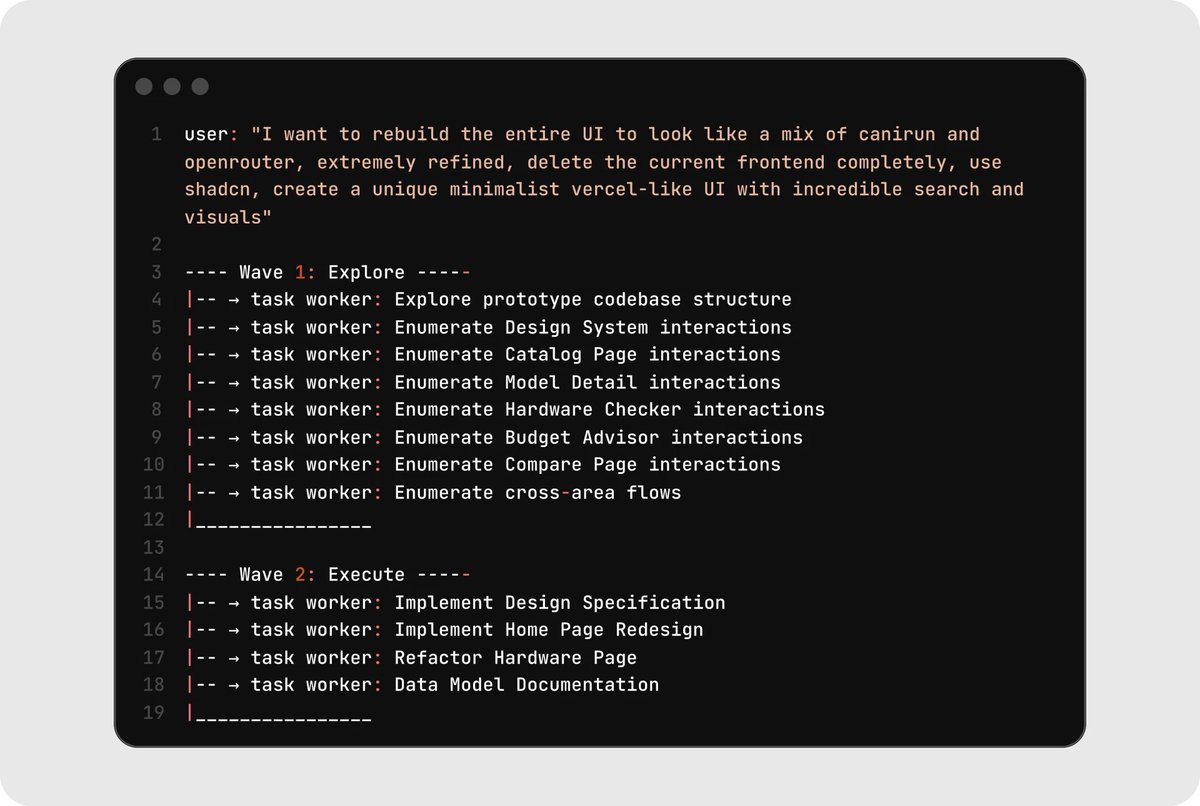Click the third window control dot
Screen dimensions: 1200x806
pos(200,87)
